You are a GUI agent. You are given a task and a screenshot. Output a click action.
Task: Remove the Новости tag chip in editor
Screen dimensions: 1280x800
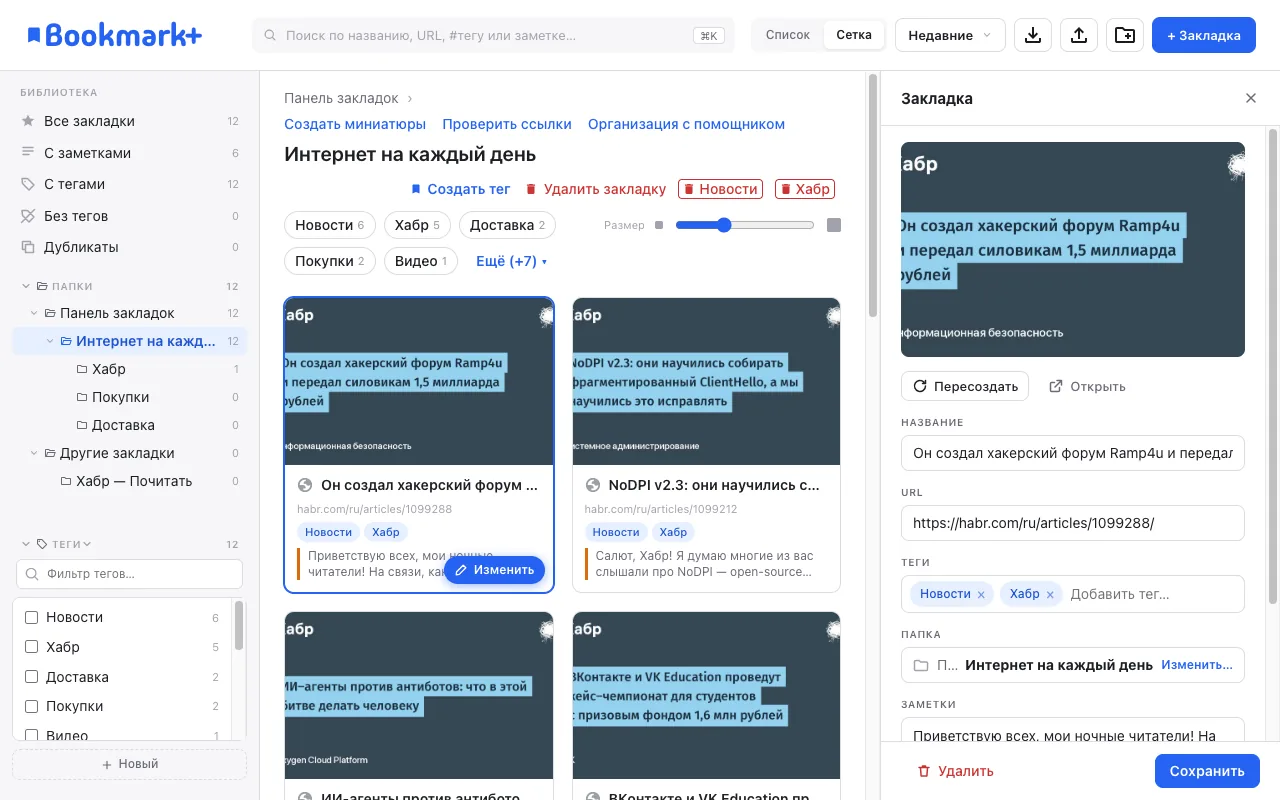[981, 595]
